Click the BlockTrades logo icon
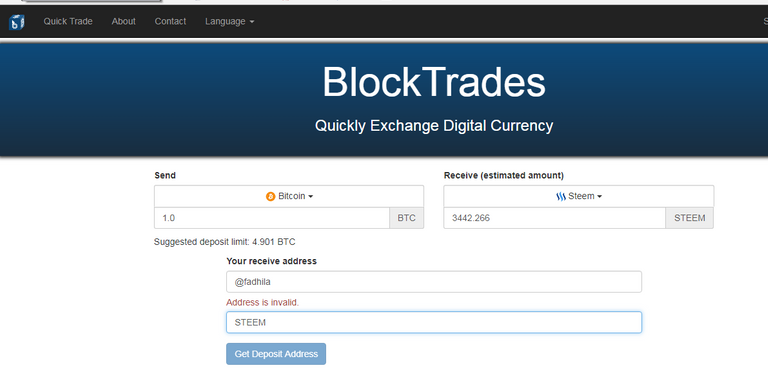The width and height of the screenshot is (768, 385). [17, 22]
